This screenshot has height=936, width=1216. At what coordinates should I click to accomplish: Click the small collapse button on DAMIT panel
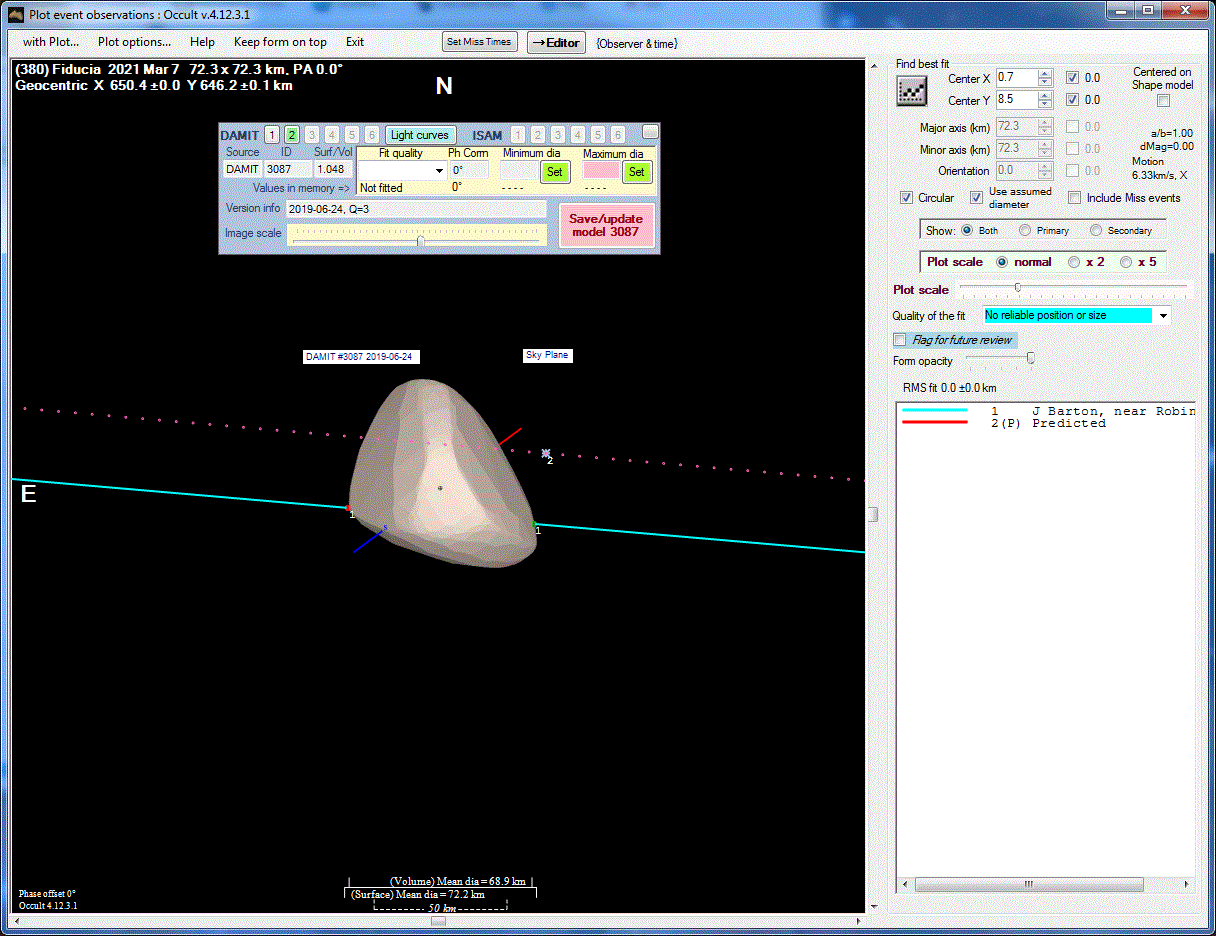[x=650, y=132]
